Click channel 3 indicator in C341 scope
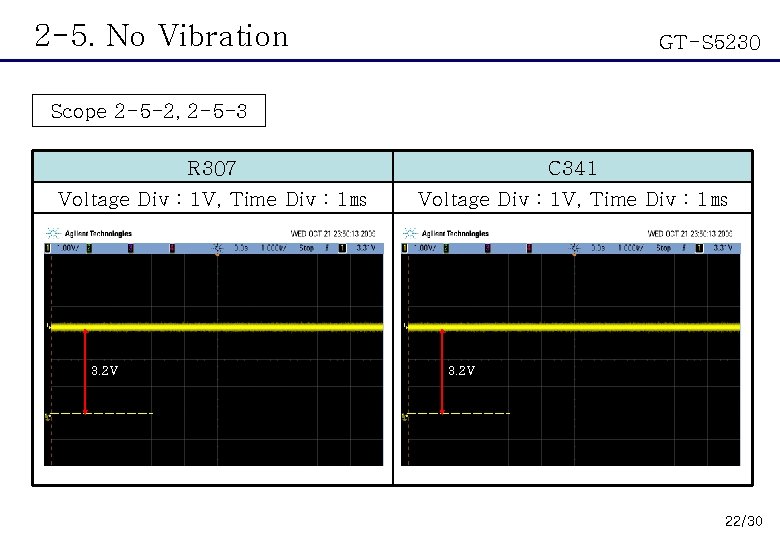The image size is (780, 540). (488, 248)
